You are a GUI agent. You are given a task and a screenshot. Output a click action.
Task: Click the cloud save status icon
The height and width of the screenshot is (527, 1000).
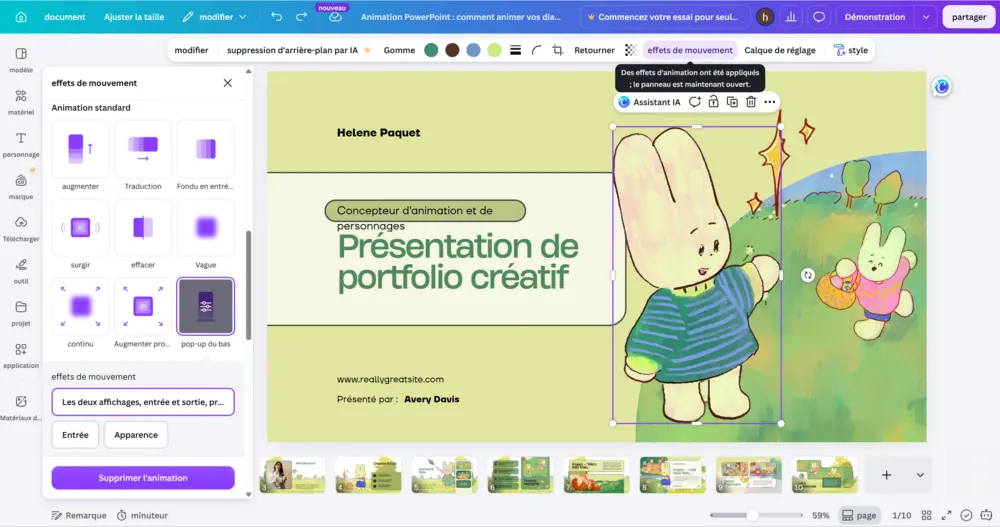tap(335, 17)
